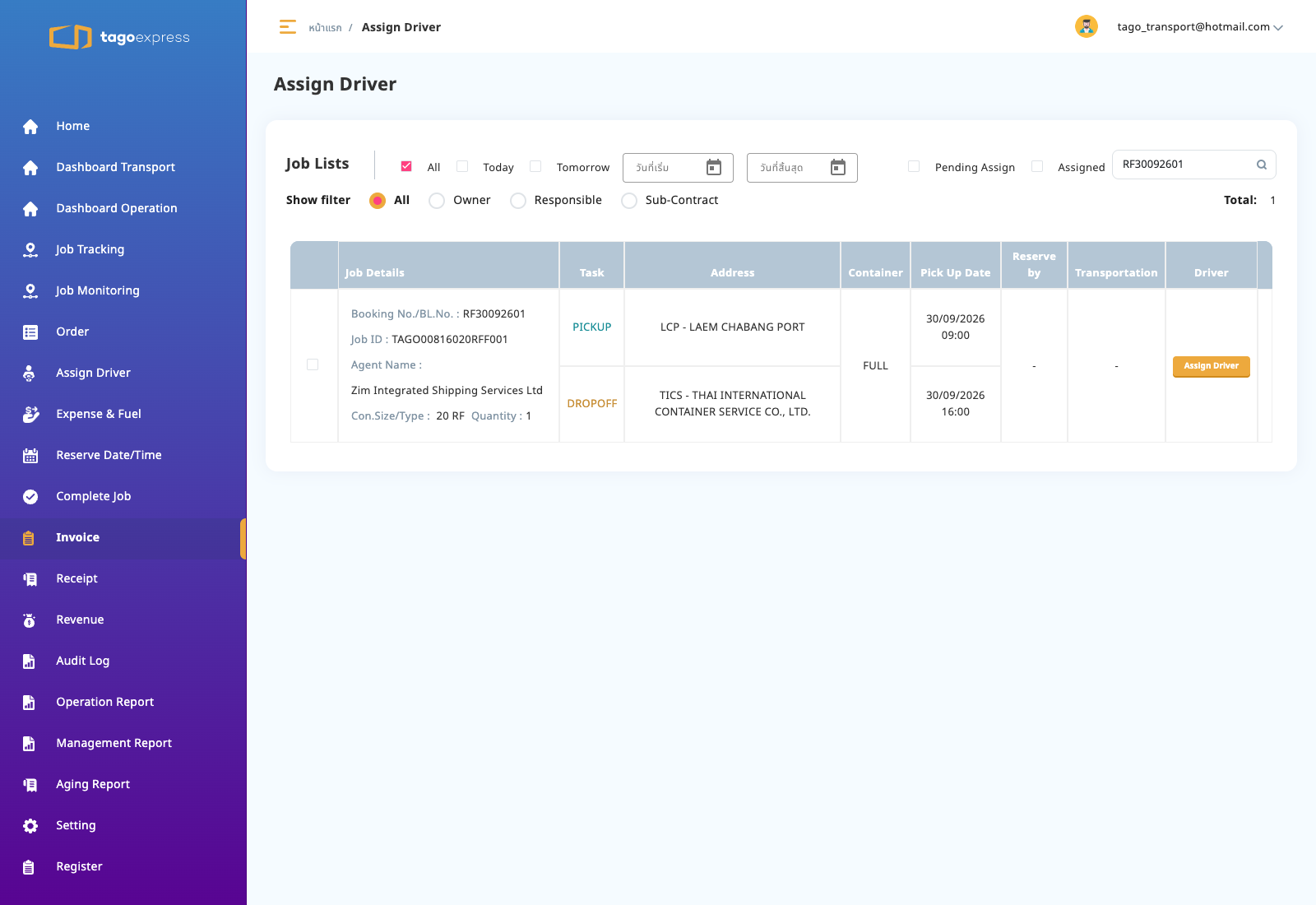1316x905 pixels.
Task: Click the Expense & Fuel icon
Action: 30,414
